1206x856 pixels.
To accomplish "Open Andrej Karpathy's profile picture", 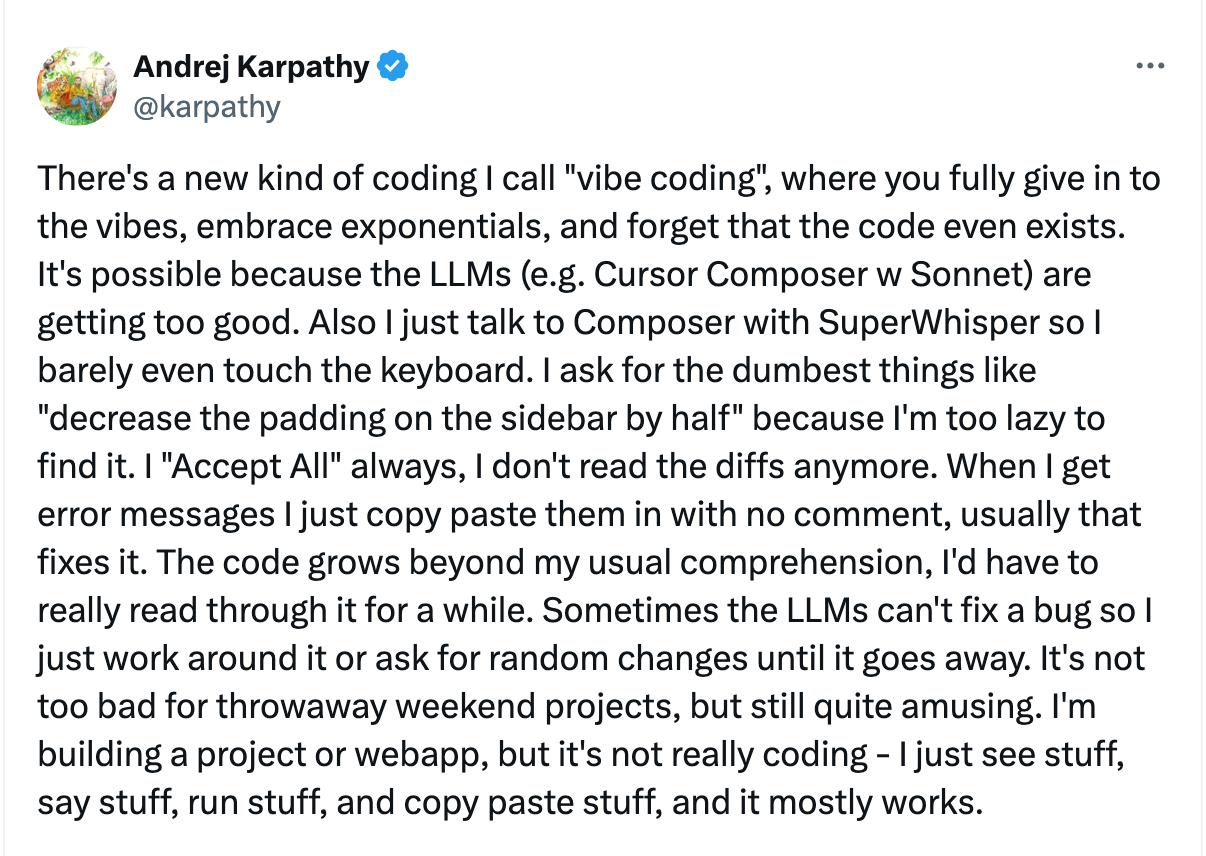I will [77, 86].
